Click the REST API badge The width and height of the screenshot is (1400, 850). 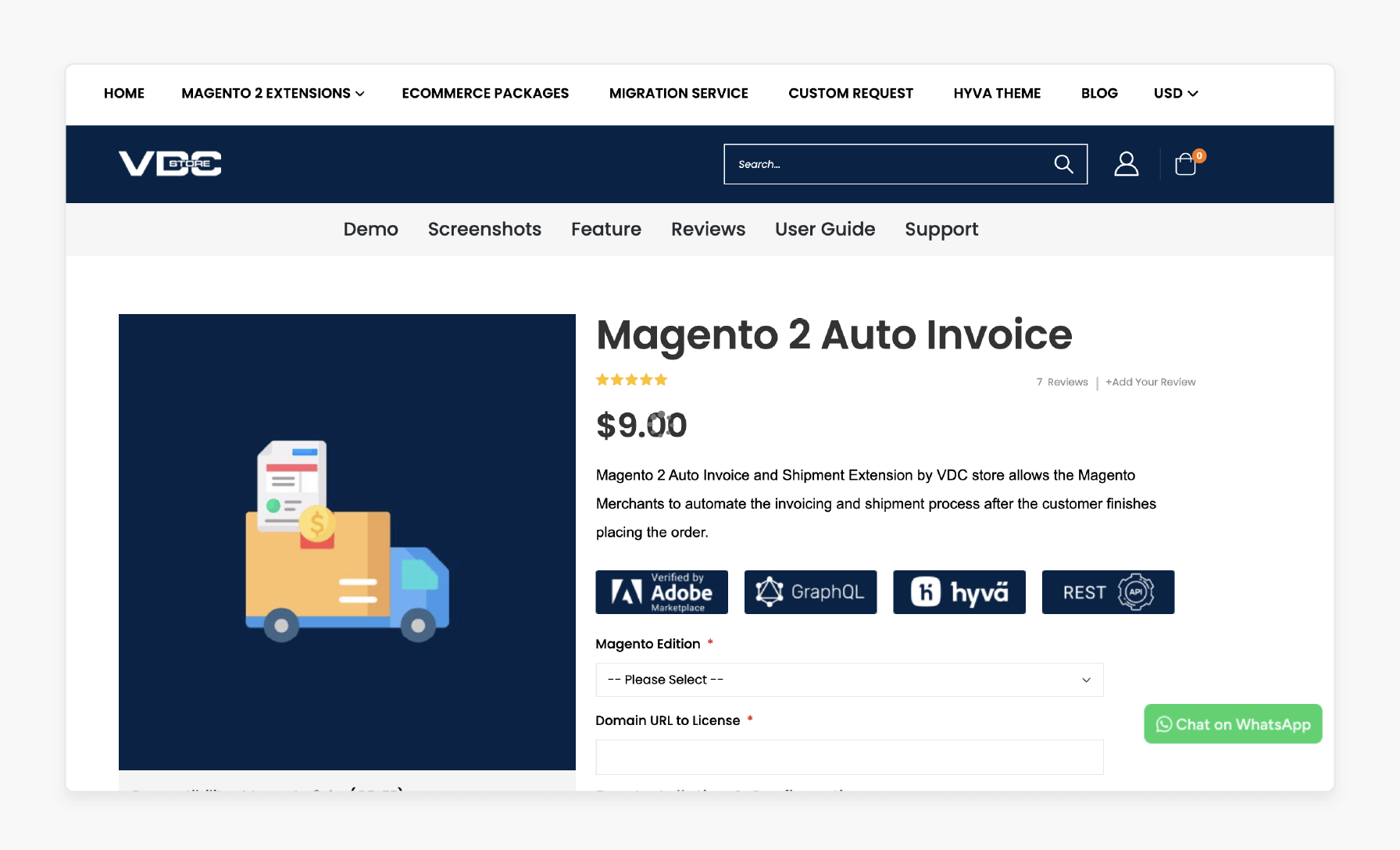coord(1108,592)
